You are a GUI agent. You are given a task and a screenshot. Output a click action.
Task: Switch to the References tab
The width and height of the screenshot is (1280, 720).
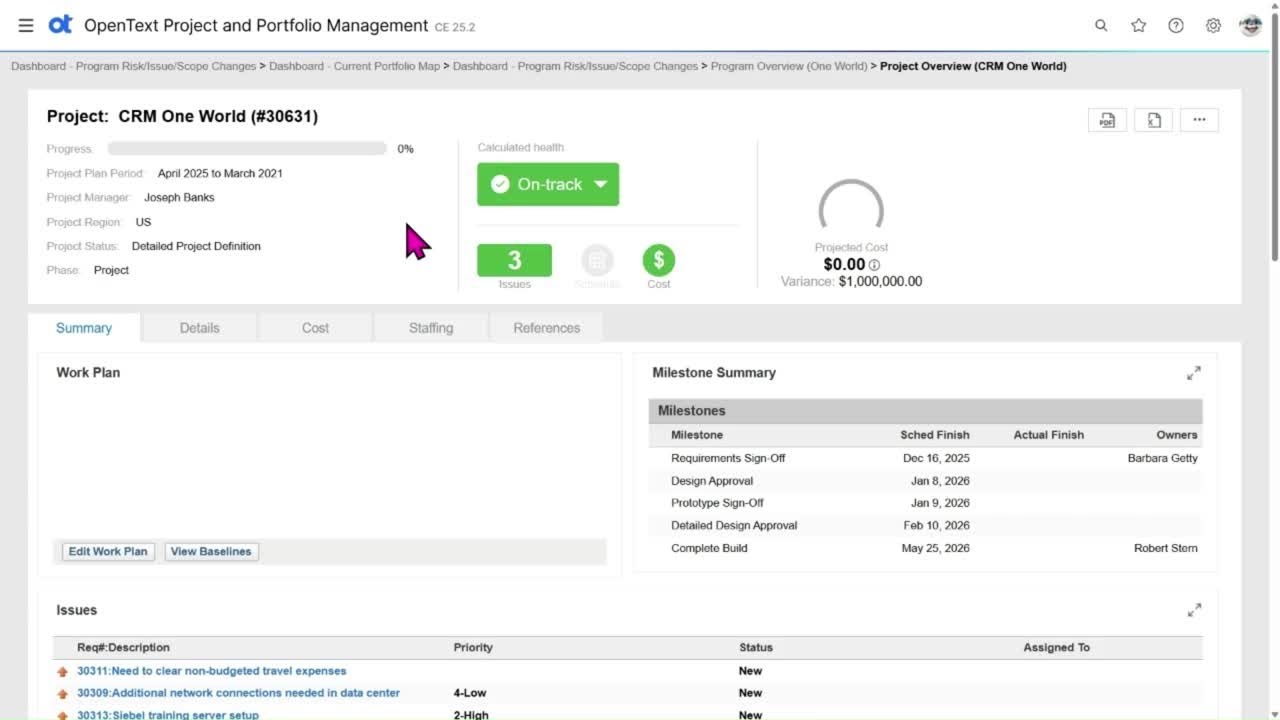pyautogui.click(x=547, y=328)
